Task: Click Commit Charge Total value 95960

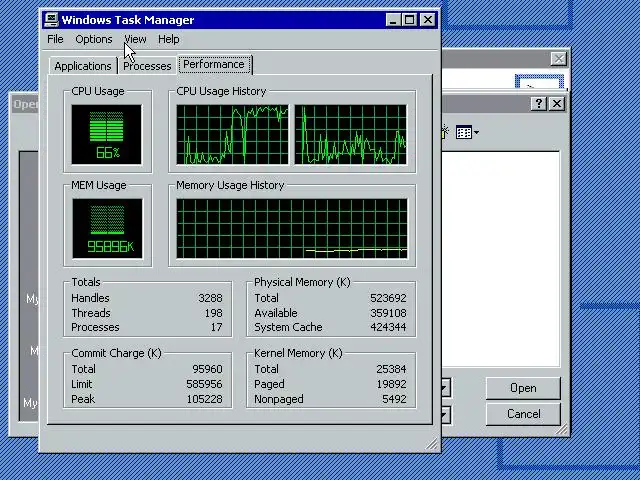Action: pyautogui.click(x=207, y=369)
